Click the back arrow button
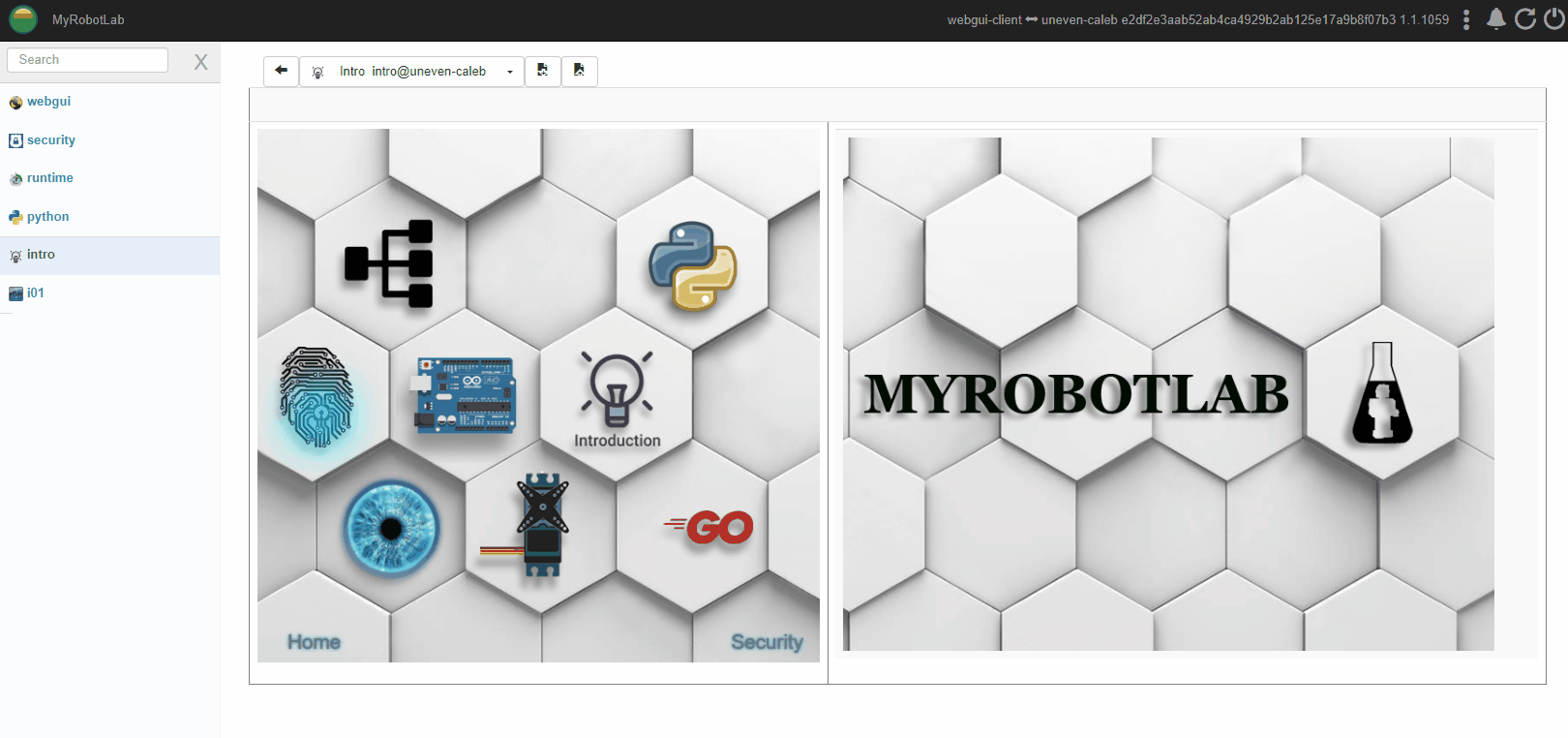The height and width of the screenshot is (738, 1568). 281,71
